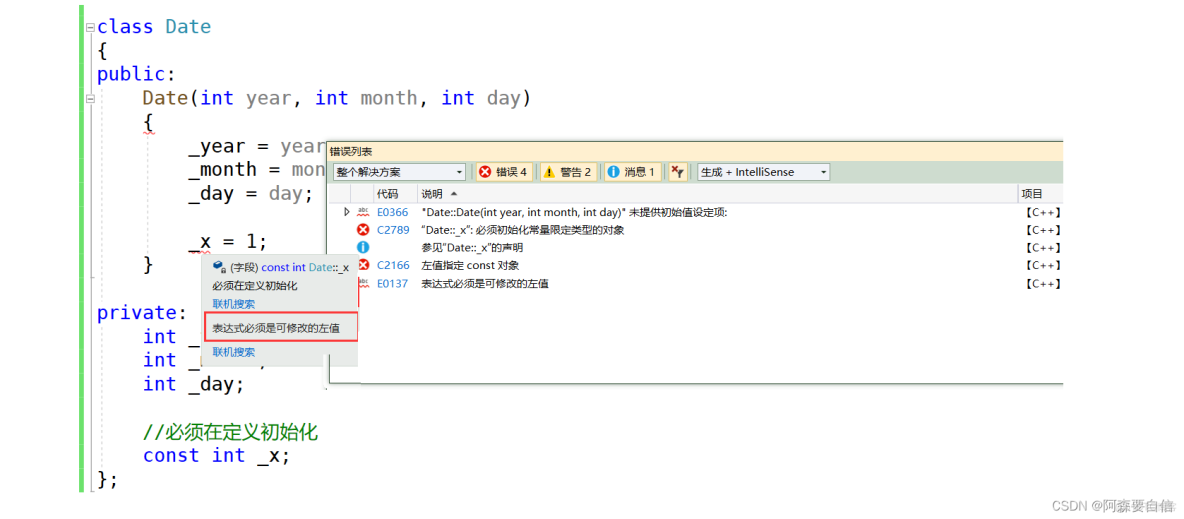The width and height of the screenshot is (1184, 519).
Task: Click 【C++】 project cell on E0137 row
Action: click(1043, 283)
